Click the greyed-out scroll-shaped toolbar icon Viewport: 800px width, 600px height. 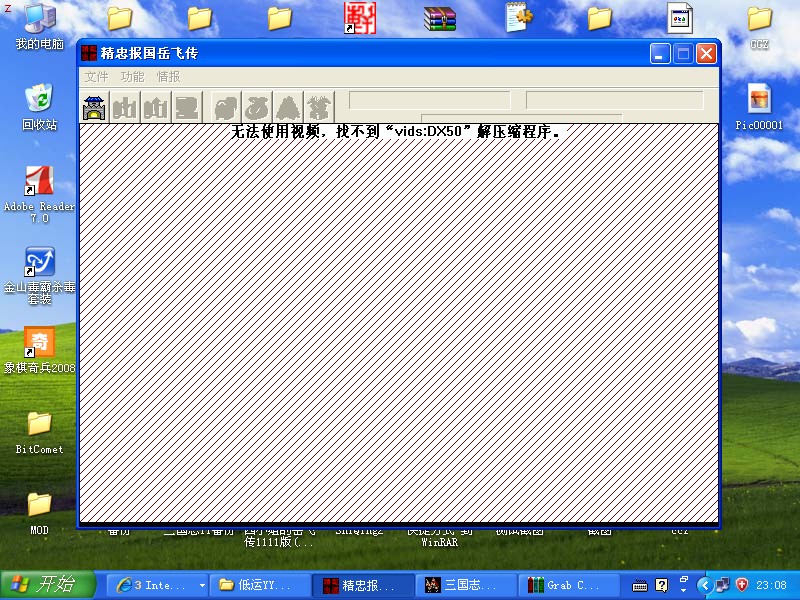(x=187, y=108)
